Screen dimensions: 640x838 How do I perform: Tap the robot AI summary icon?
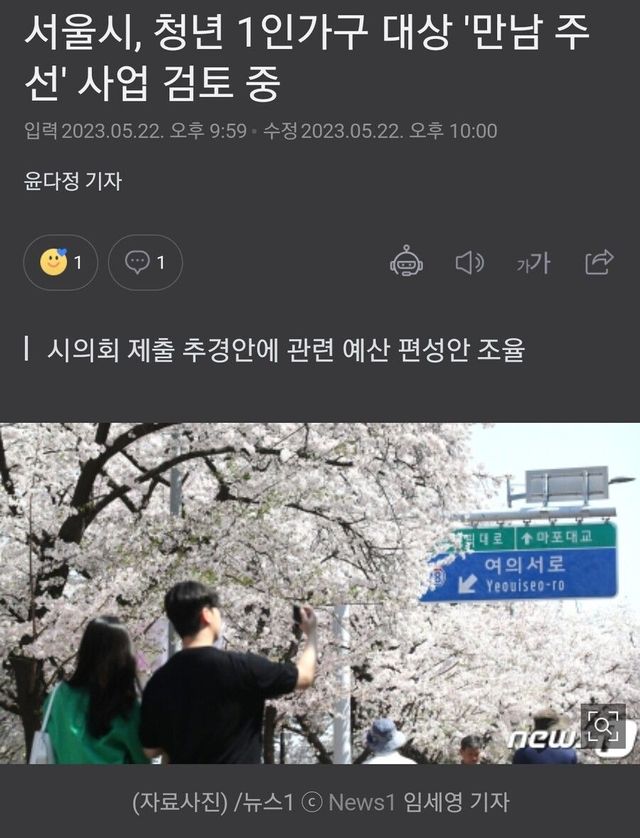click(407, 262)
